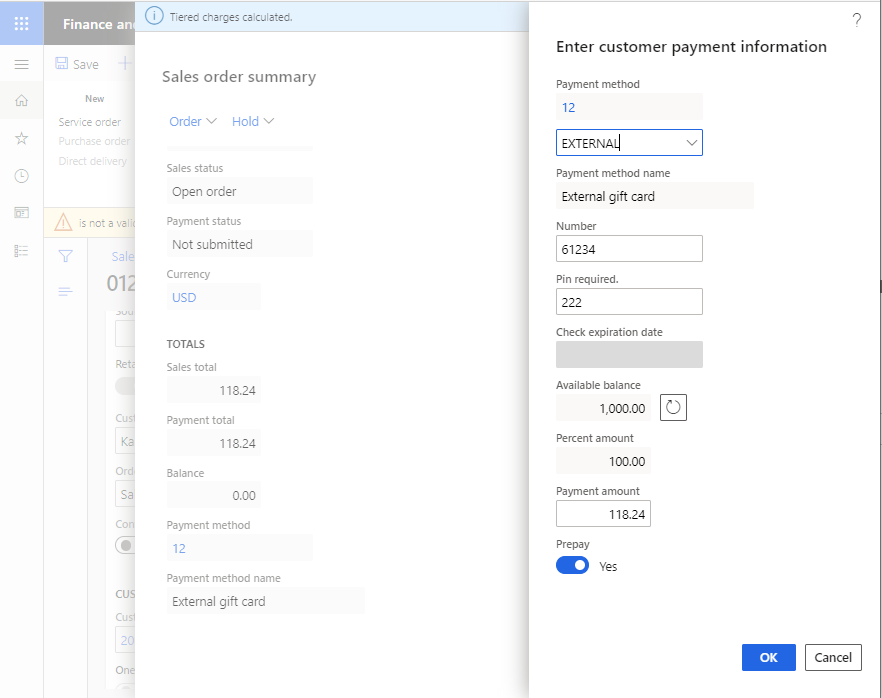The image size is (882, 698).
Task: Expand the Hold dropdown
Action: click(252, 120)
